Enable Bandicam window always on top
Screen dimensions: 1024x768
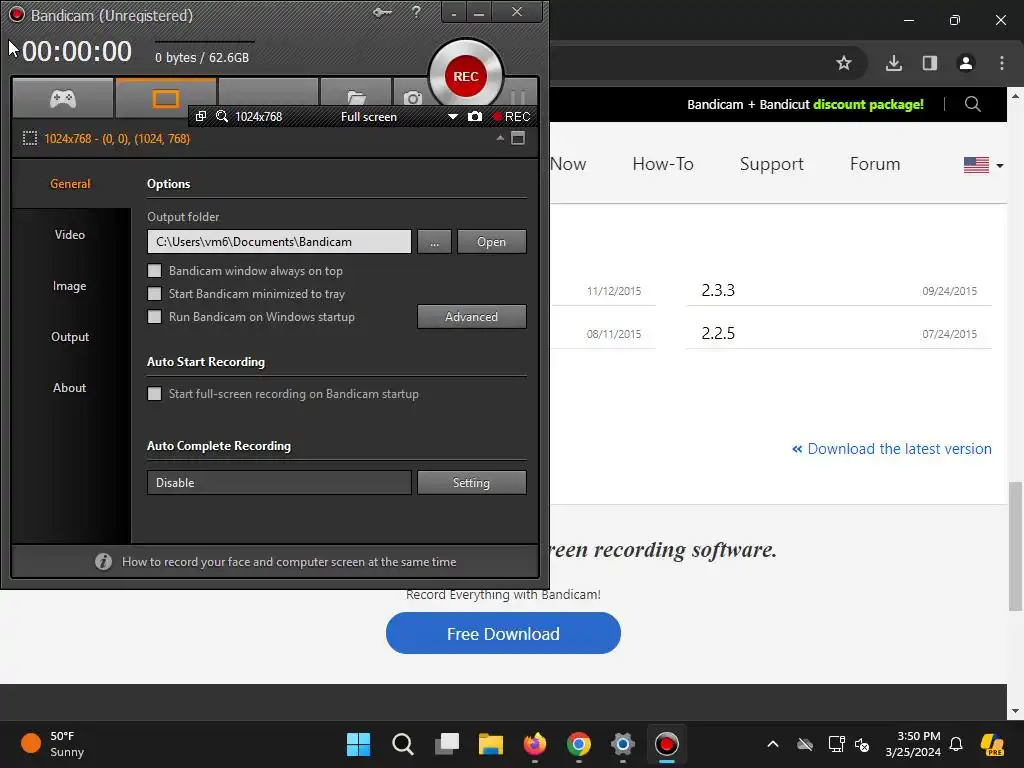[x=155, y=270]
